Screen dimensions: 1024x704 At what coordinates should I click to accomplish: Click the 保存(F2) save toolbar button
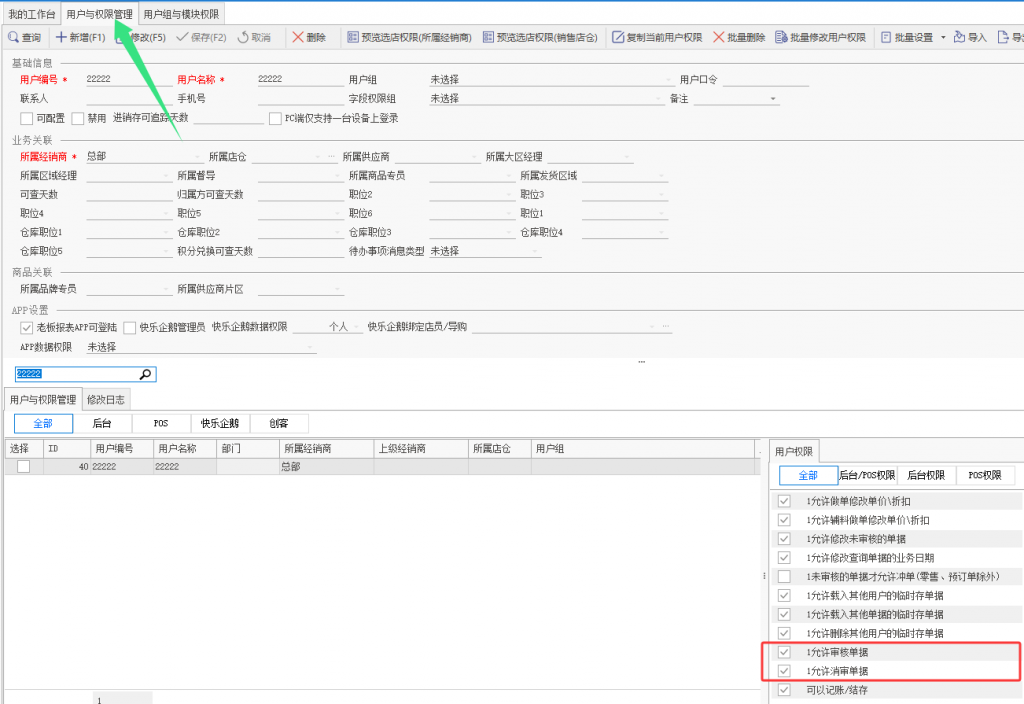pos(201,37)
